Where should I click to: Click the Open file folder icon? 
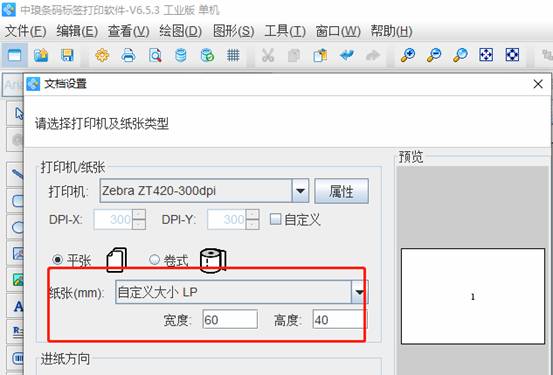pos(41,55)
